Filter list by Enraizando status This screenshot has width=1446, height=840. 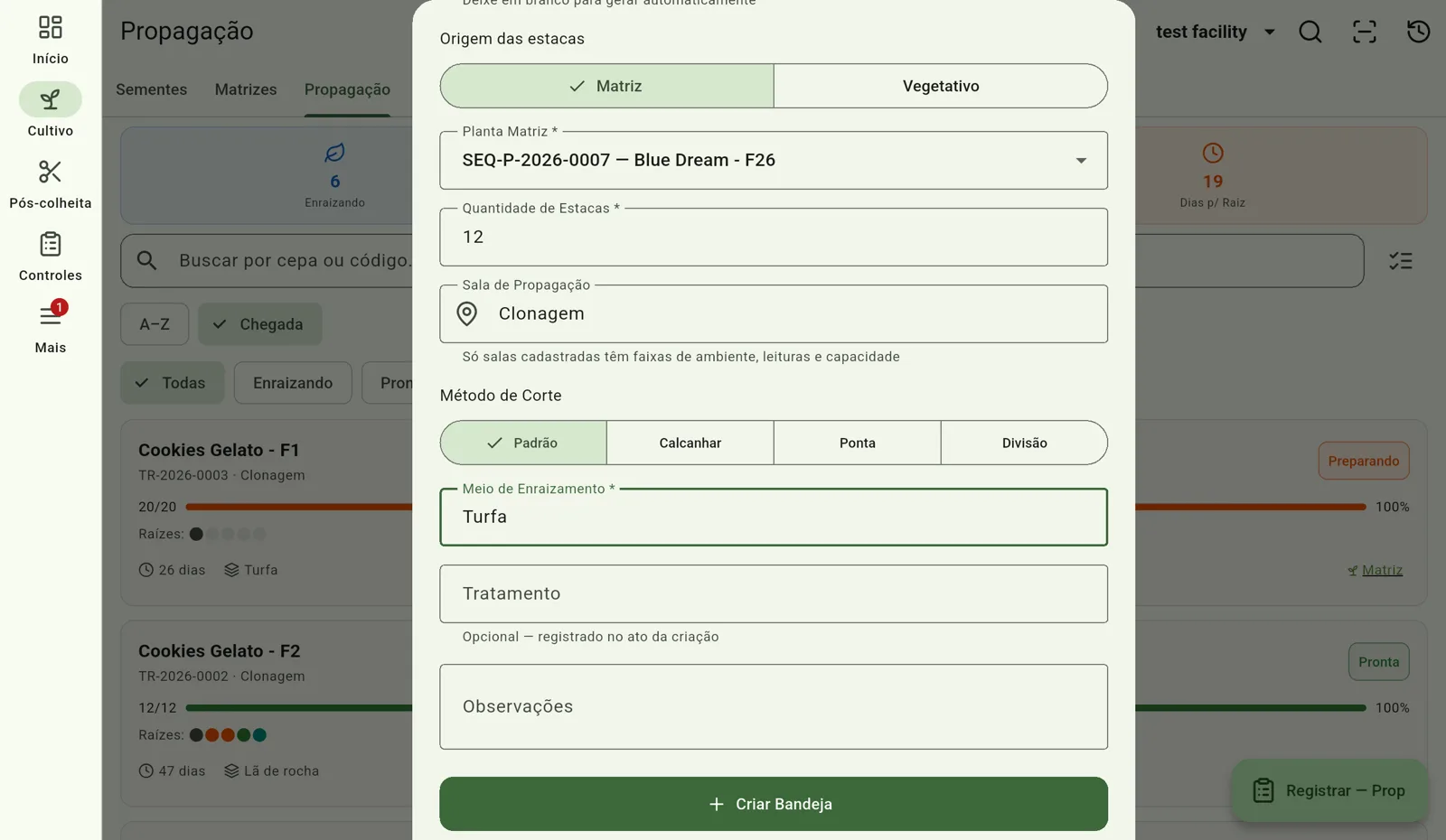pos(293,383)
